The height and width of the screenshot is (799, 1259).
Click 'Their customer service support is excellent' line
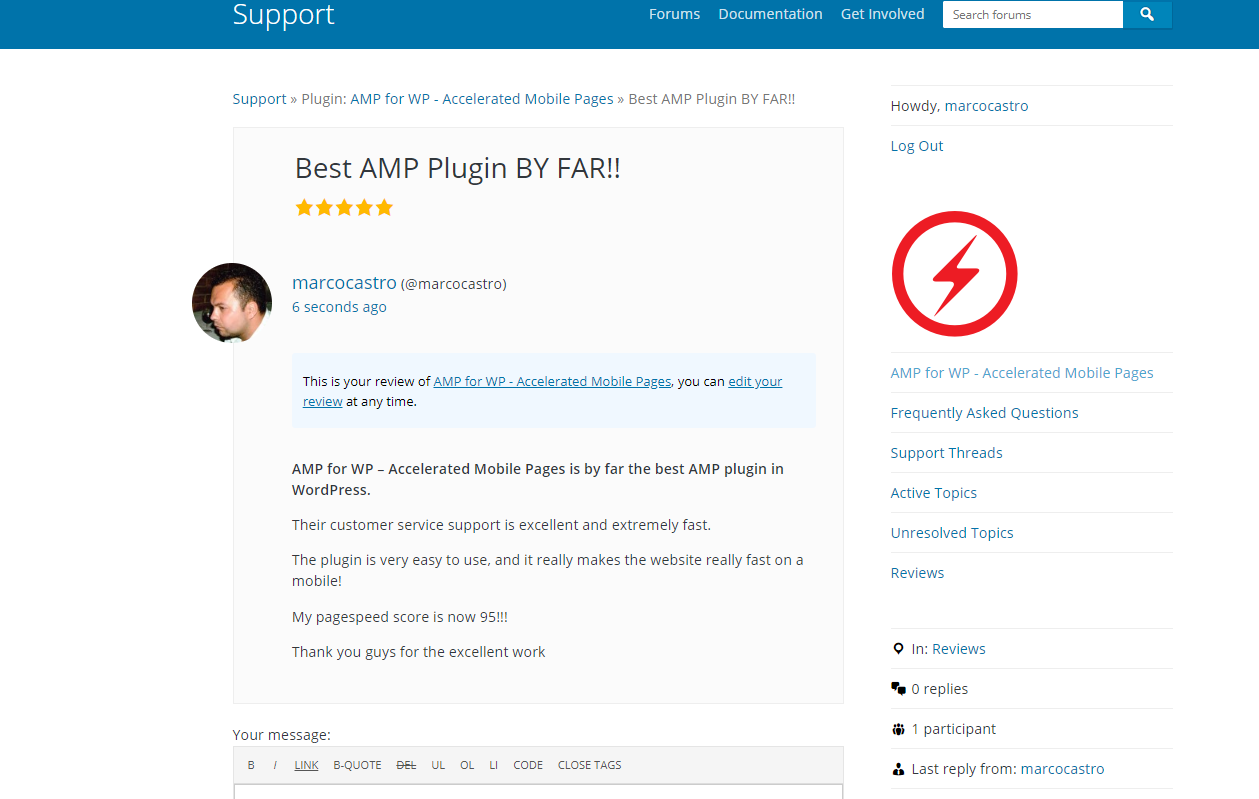(x=501, y=525)
